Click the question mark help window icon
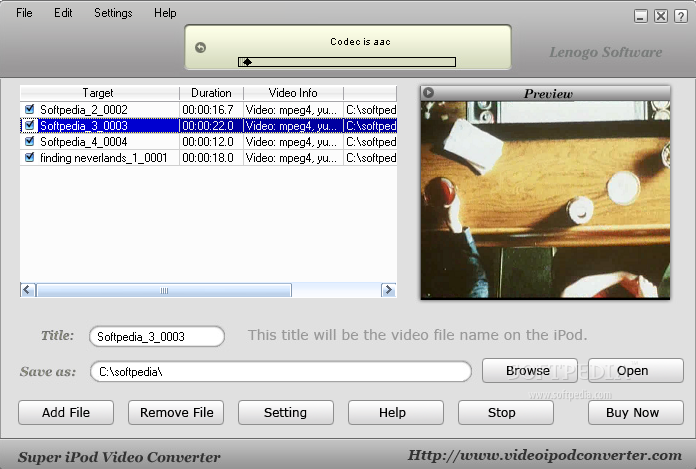The width and height of the screenshot is (696, 469). tap(681, 16)
